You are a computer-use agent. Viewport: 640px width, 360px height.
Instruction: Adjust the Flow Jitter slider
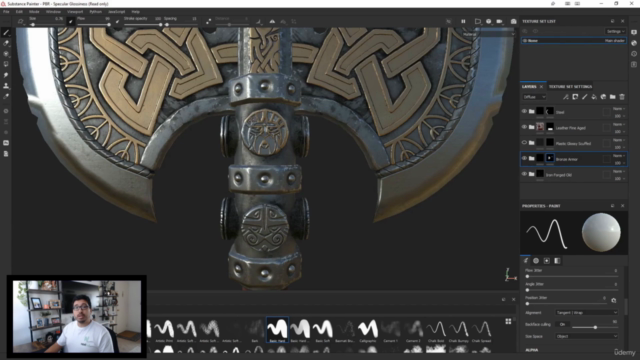click(x=571, y=276)
